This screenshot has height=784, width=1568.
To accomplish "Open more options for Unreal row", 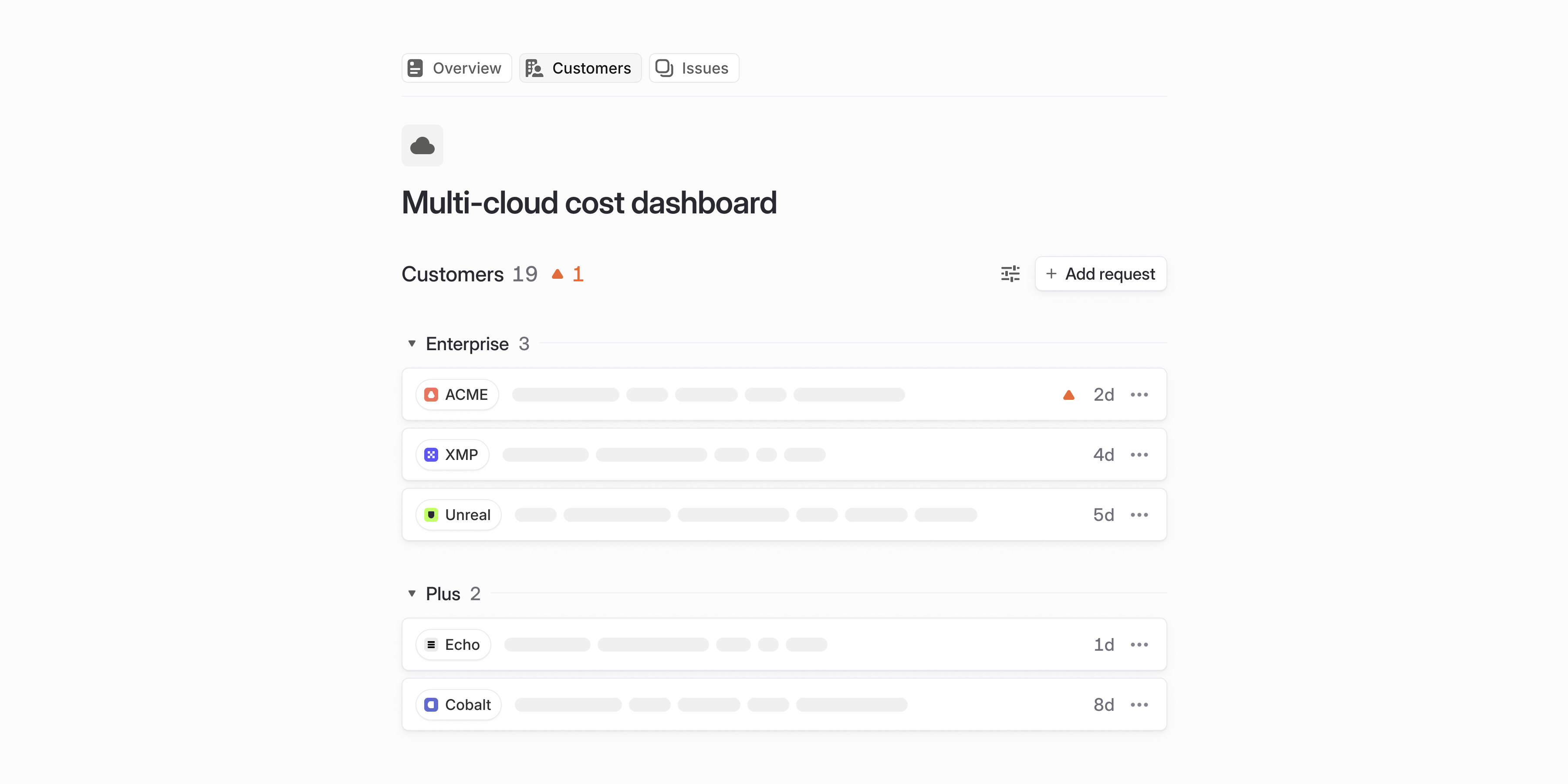I will [1139, 515].
